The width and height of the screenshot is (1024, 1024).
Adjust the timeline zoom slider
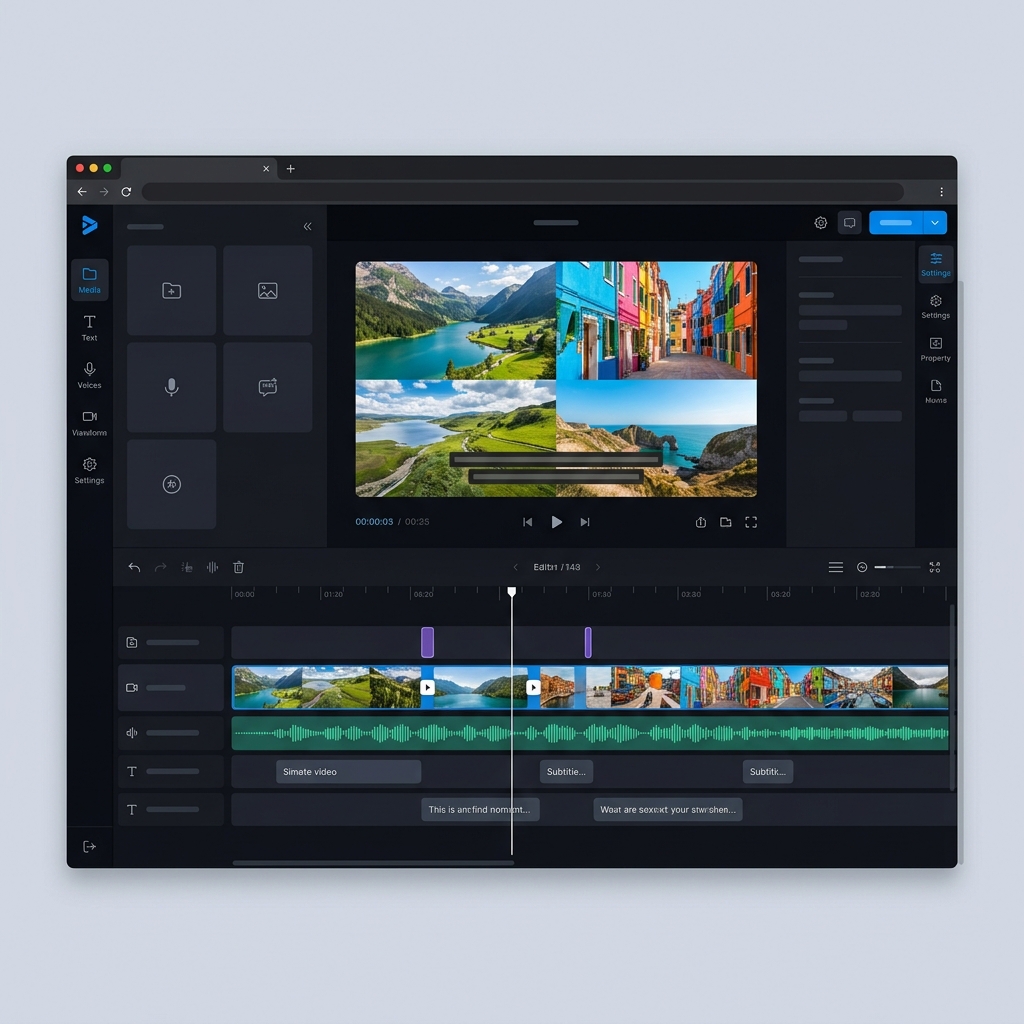897,567
